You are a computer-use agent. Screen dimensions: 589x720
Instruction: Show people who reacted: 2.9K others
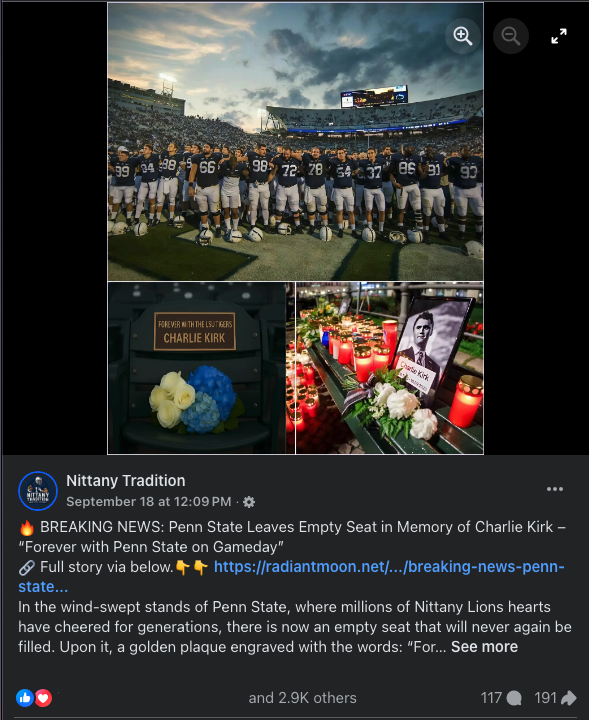[303, 698]
